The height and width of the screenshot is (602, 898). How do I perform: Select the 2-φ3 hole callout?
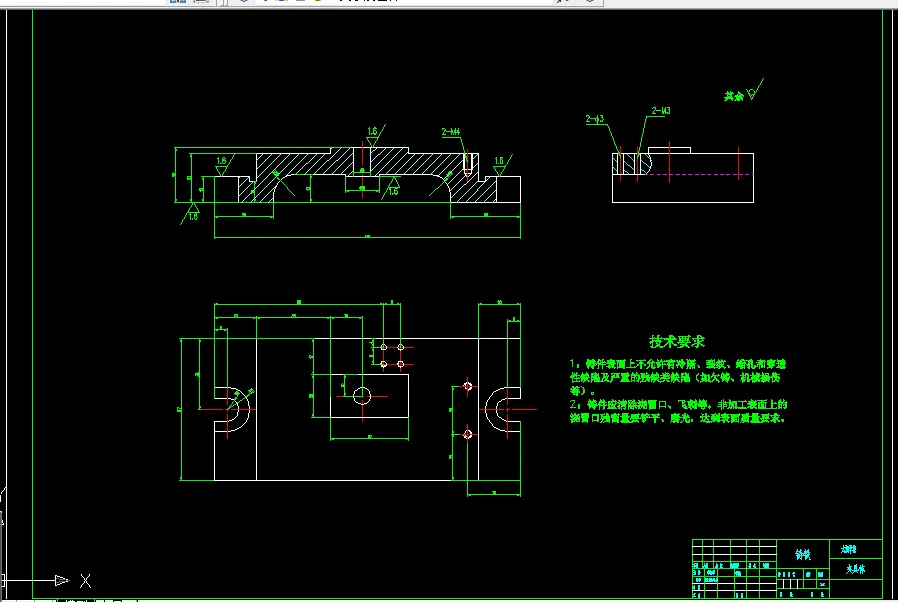point(594,119)
